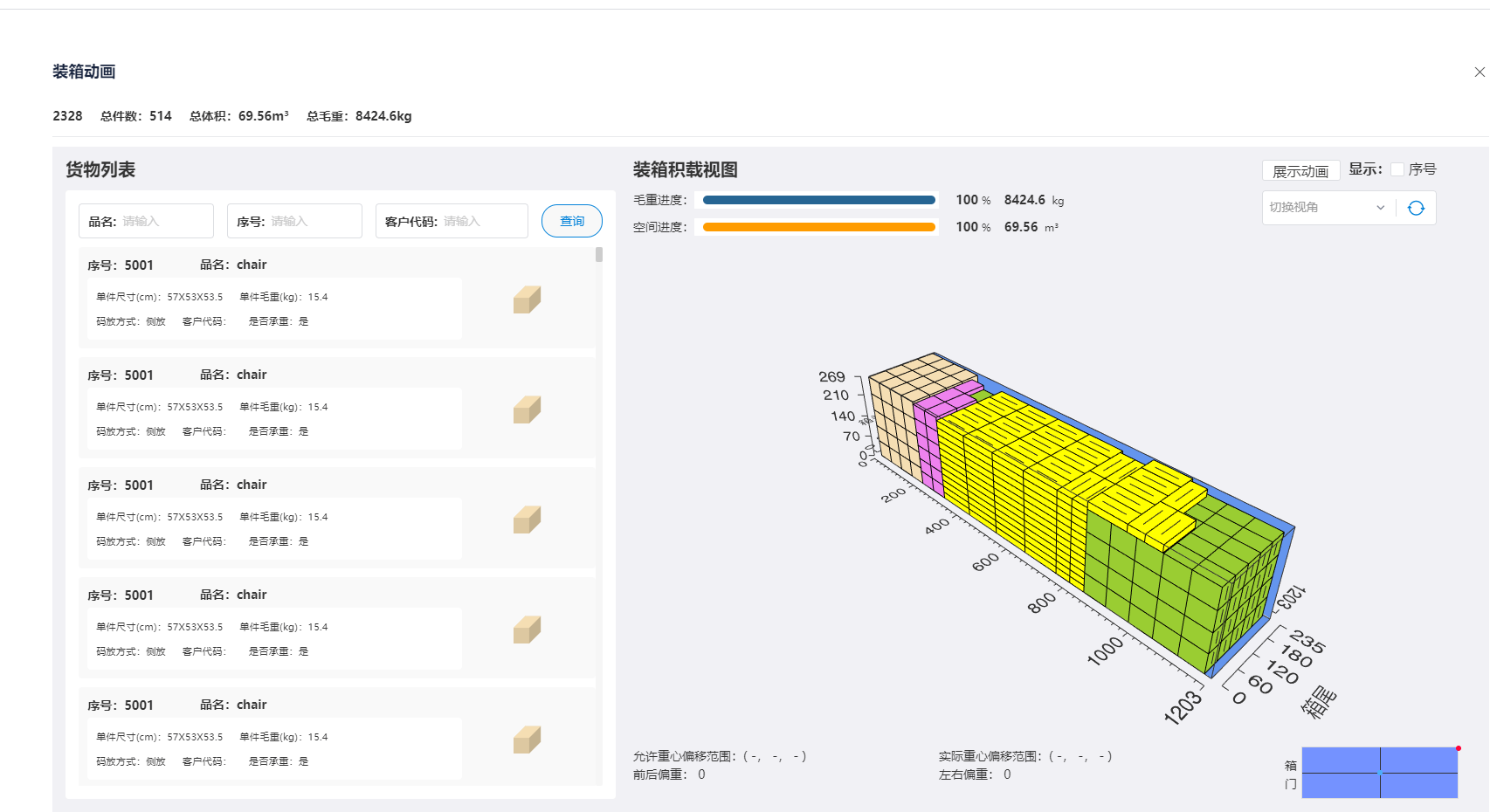Click the box icon of the first chair entry

[527, 299]
